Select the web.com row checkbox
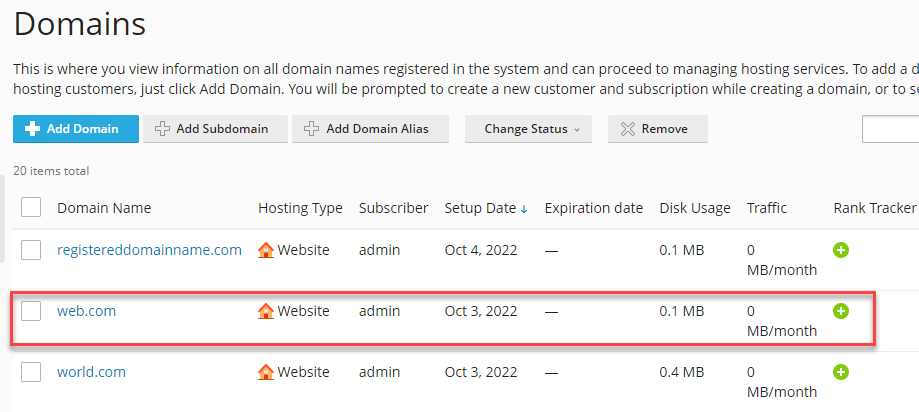 [x=31, y=311]
